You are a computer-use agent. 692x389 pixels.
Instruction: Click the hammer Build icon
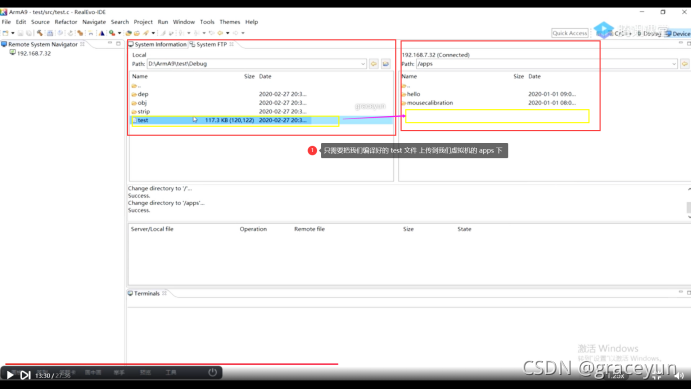[40, 33]
